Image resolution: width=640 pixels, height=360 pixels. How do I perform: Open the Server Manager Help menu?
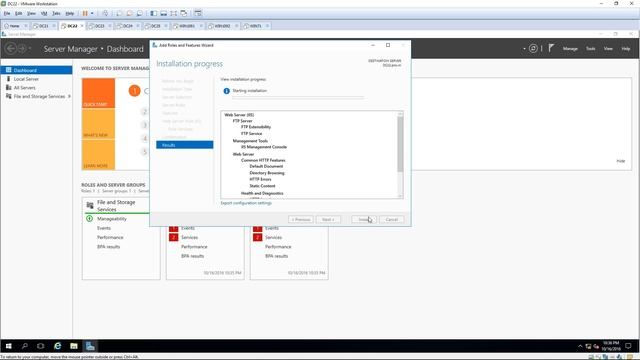click(x=626, y=49)
